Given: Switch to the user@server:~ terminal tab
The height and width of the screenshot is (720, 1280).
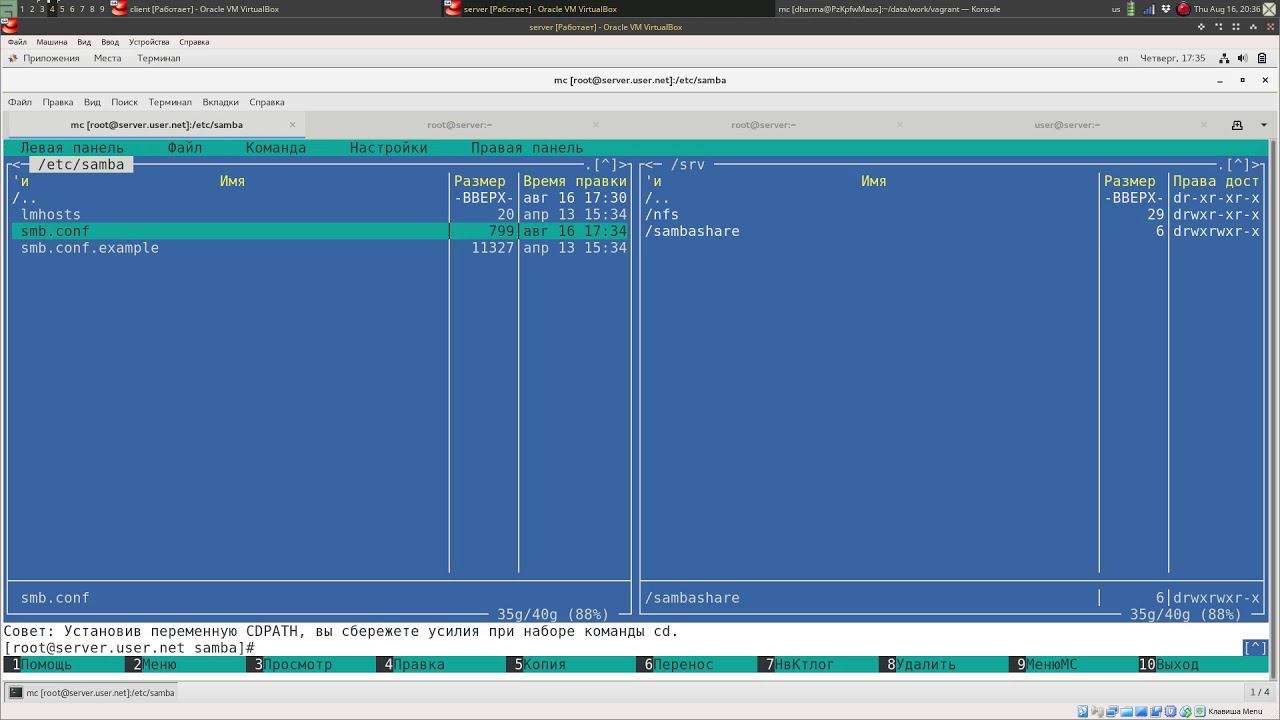Looking at the screenshot, I should (1067, 125).
